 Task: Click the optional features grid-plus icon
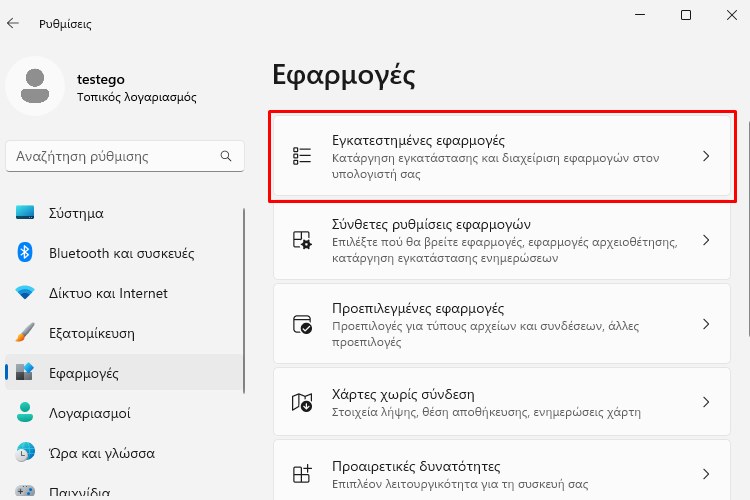(302, 474)
